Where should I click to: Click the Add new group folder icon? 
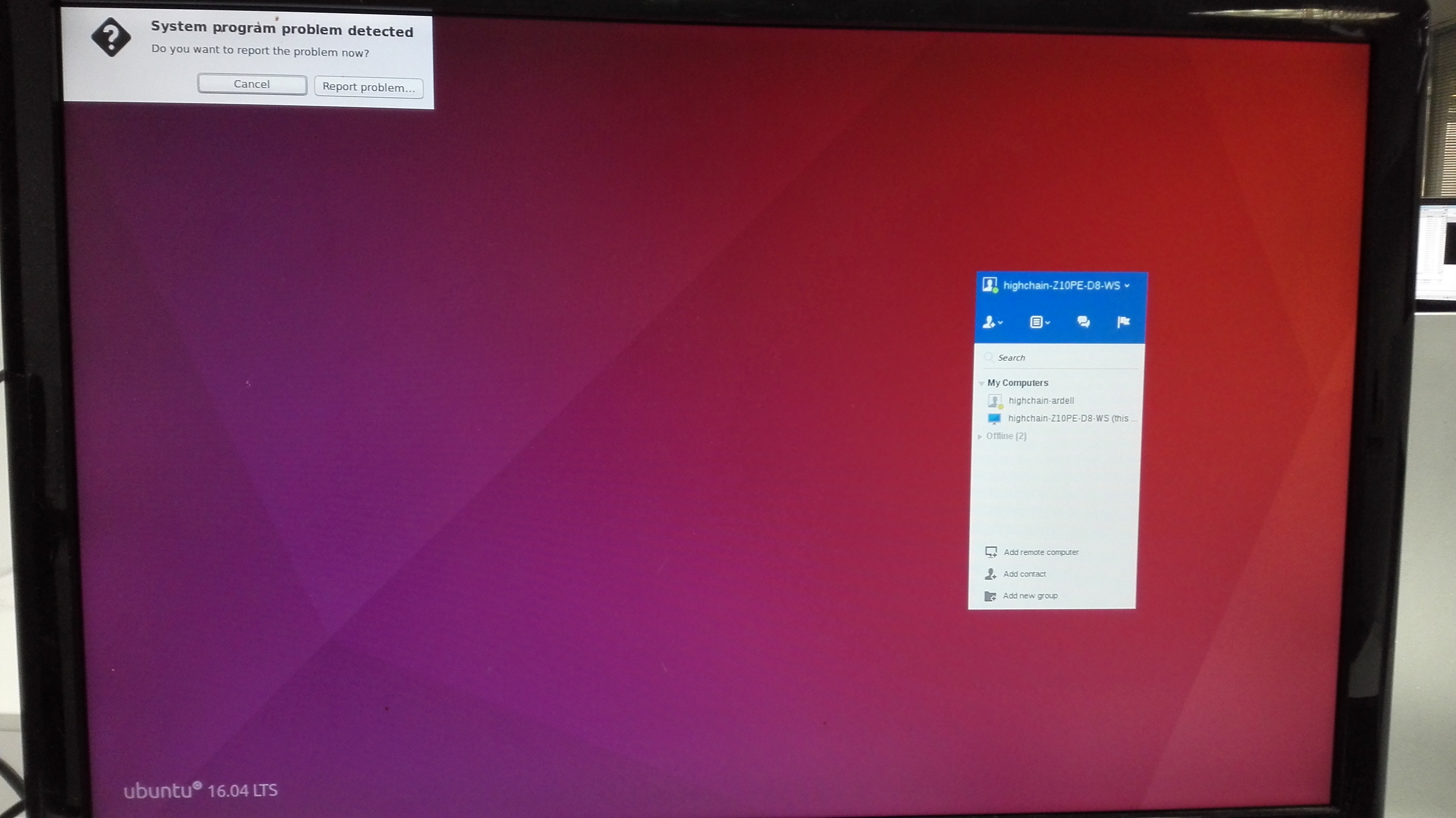coord(990,596)
